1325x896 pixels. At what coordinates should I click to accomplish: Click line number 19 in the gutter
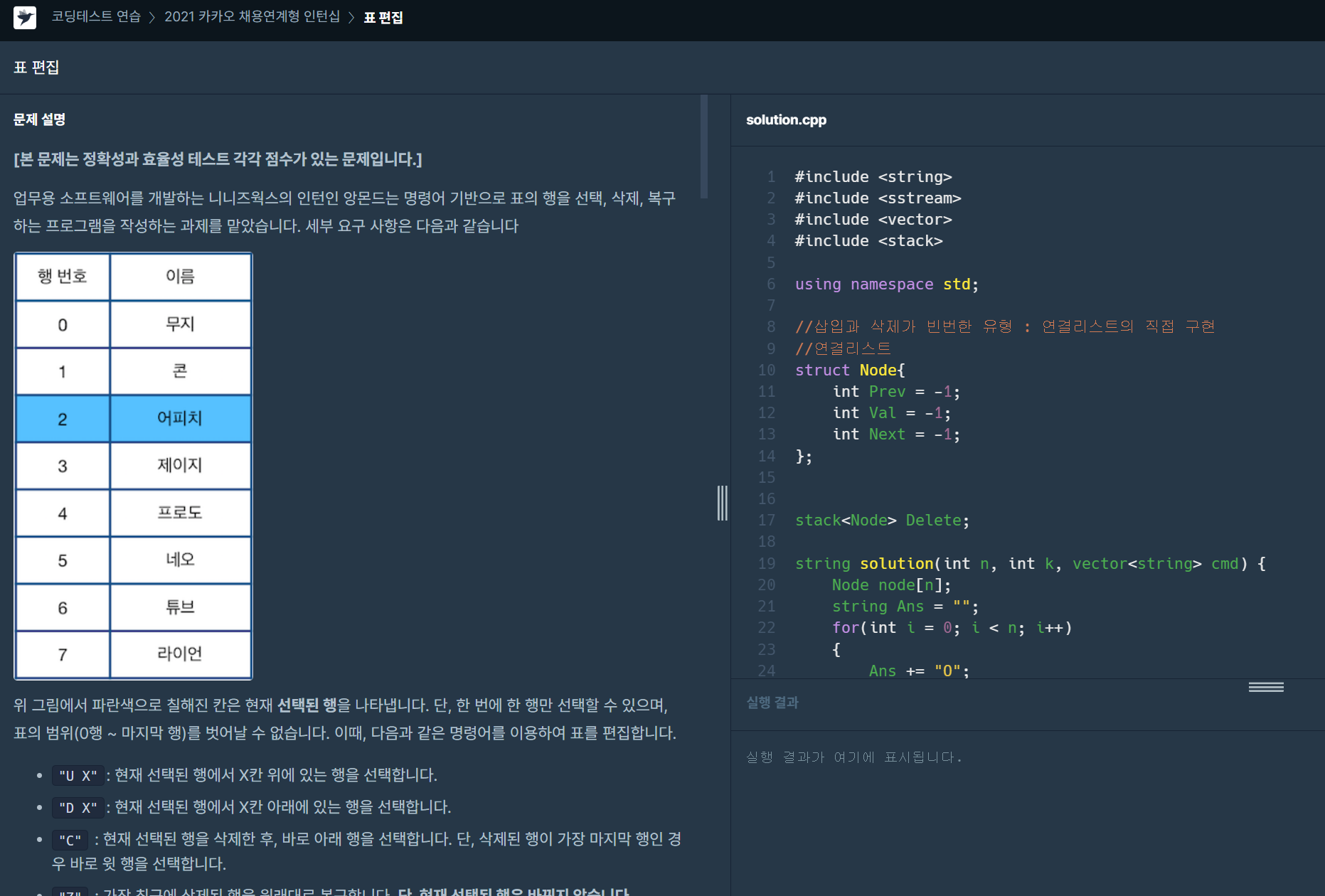(767, 564)
